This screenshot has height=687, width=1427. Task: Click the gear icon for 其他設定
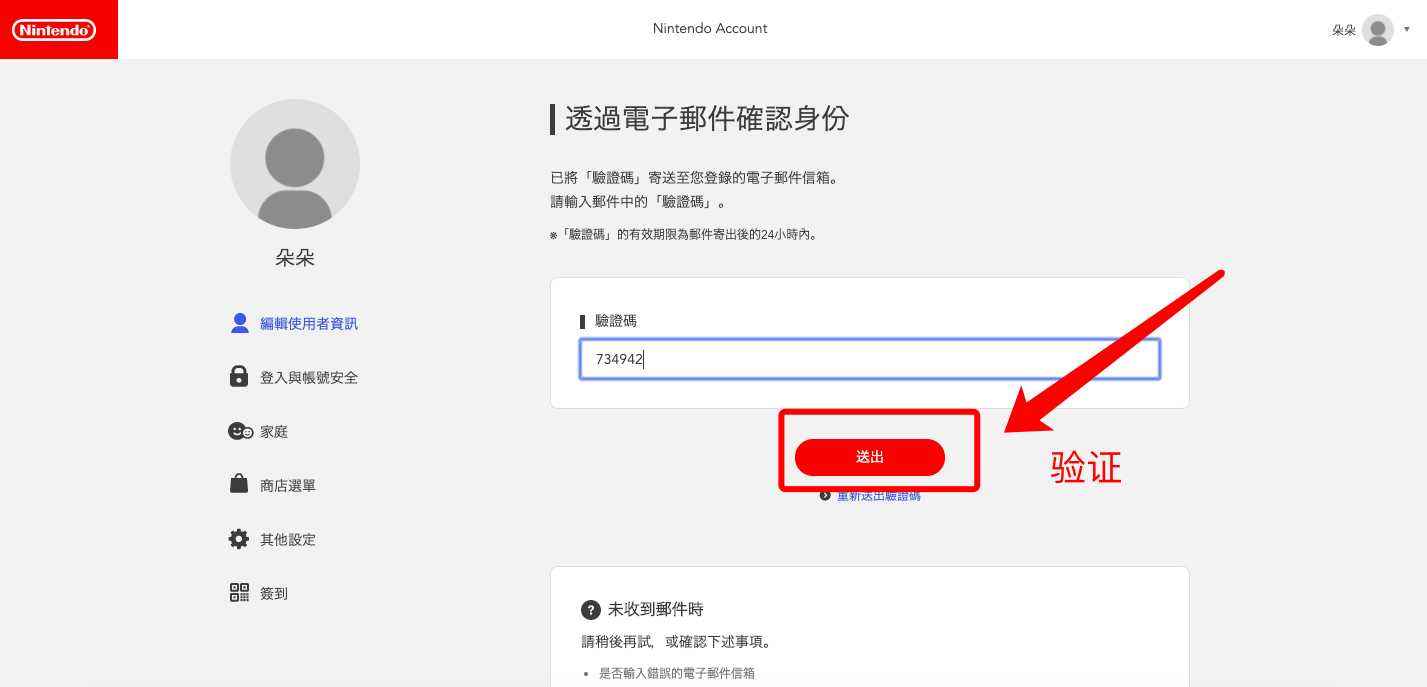239,539
